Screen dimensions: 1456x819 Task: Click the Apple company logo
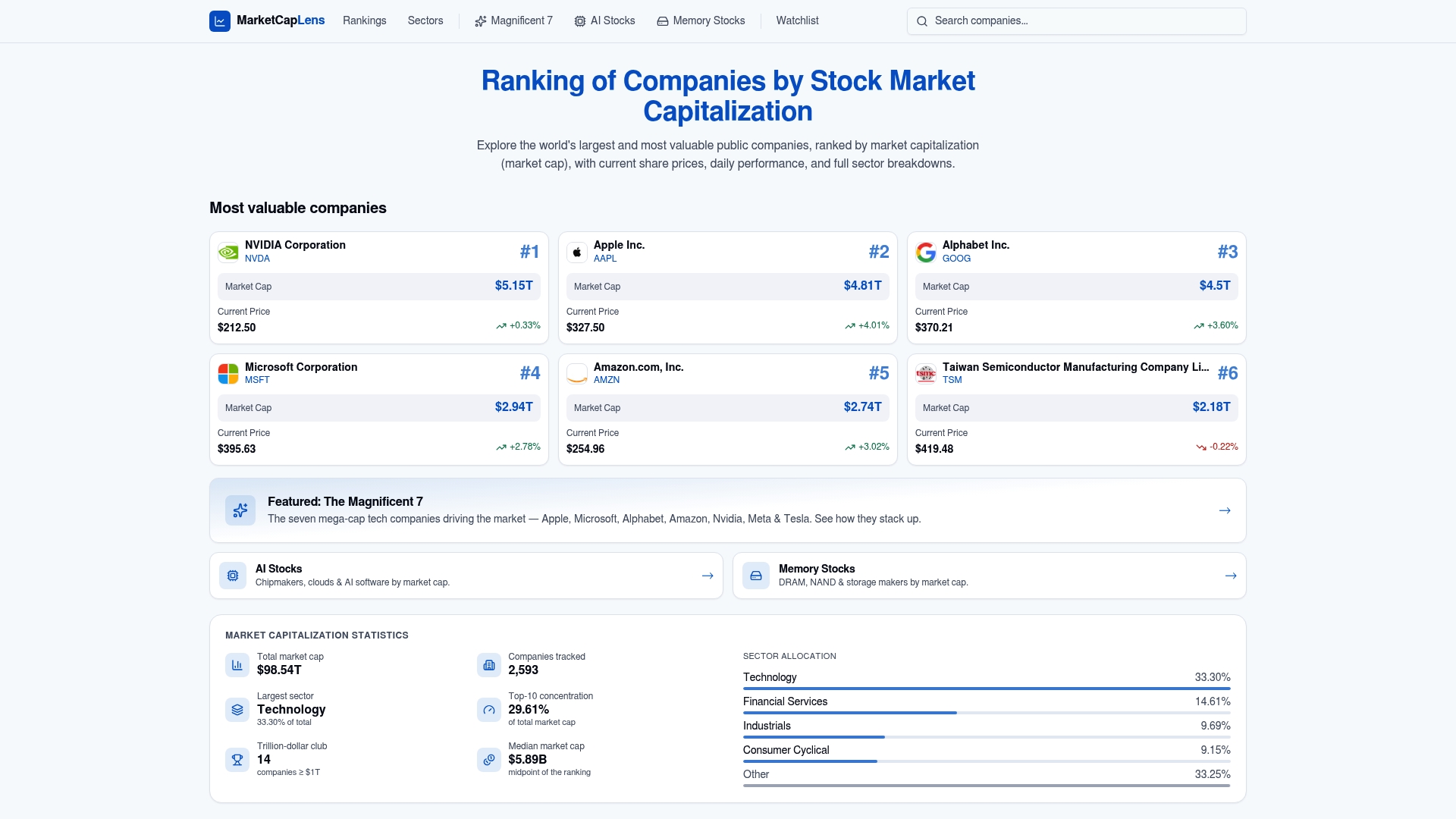pyautogui.click(x=577, y=252)
